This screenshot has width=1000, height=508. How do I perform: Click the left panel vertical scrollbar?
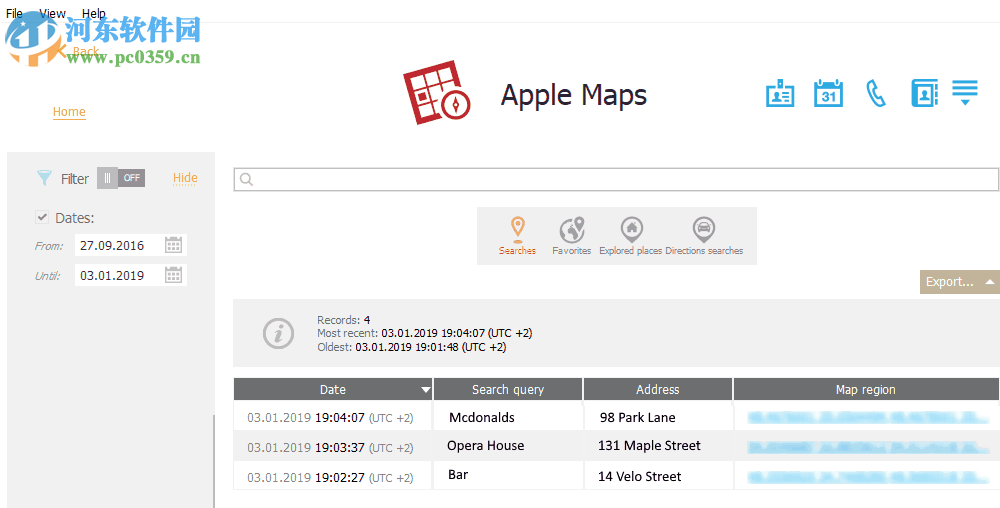coord(214,460)
